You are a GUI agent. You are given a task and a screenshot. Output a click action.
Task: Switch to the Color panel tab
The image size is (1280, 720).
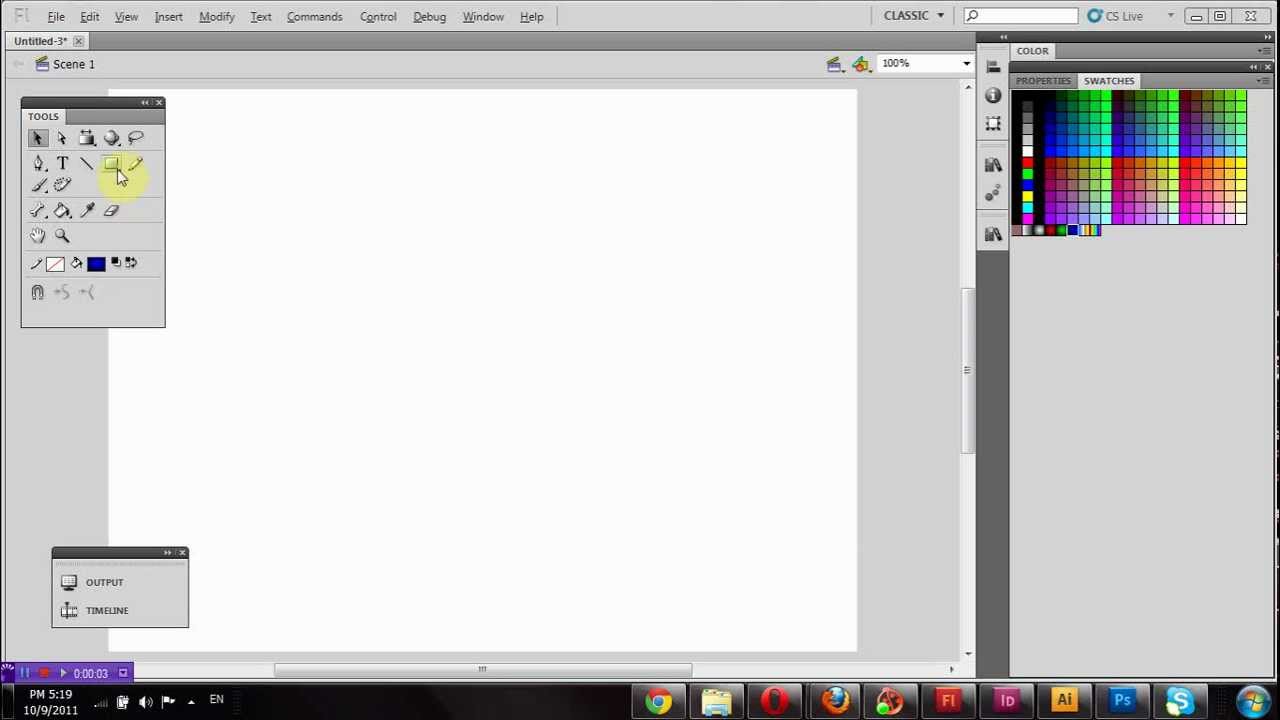coord(1033,51)
